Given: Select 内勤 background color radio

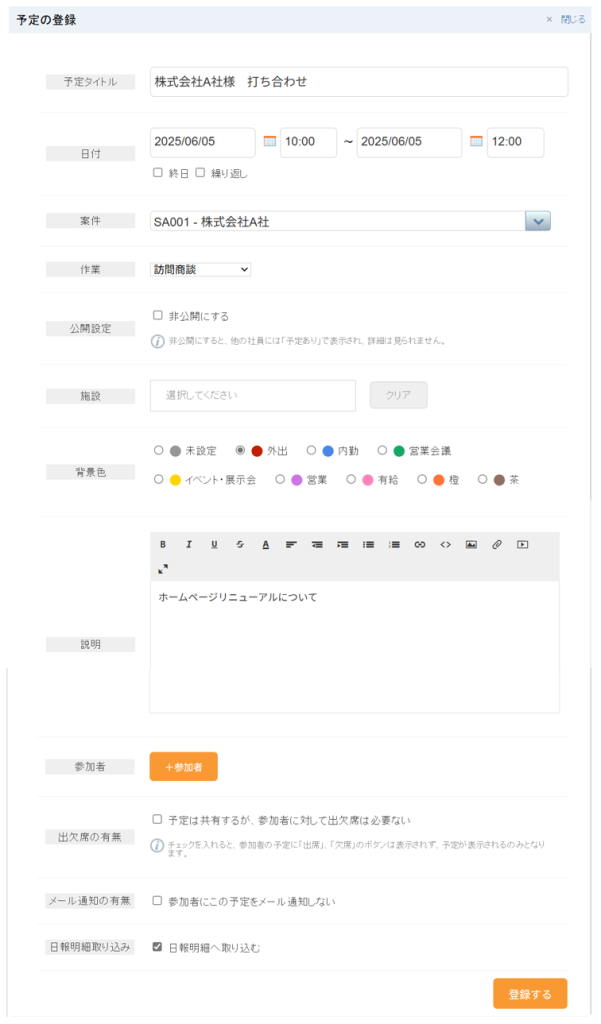Looking at the screenshot, I should 312,450.
